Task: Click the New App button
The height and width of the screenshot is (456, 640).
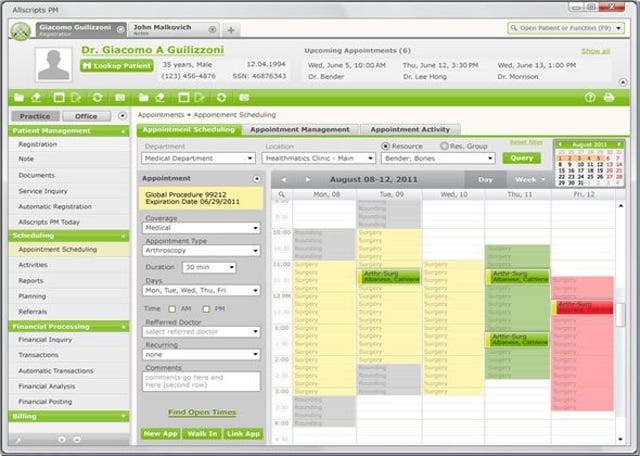Action: pos(160,434)
